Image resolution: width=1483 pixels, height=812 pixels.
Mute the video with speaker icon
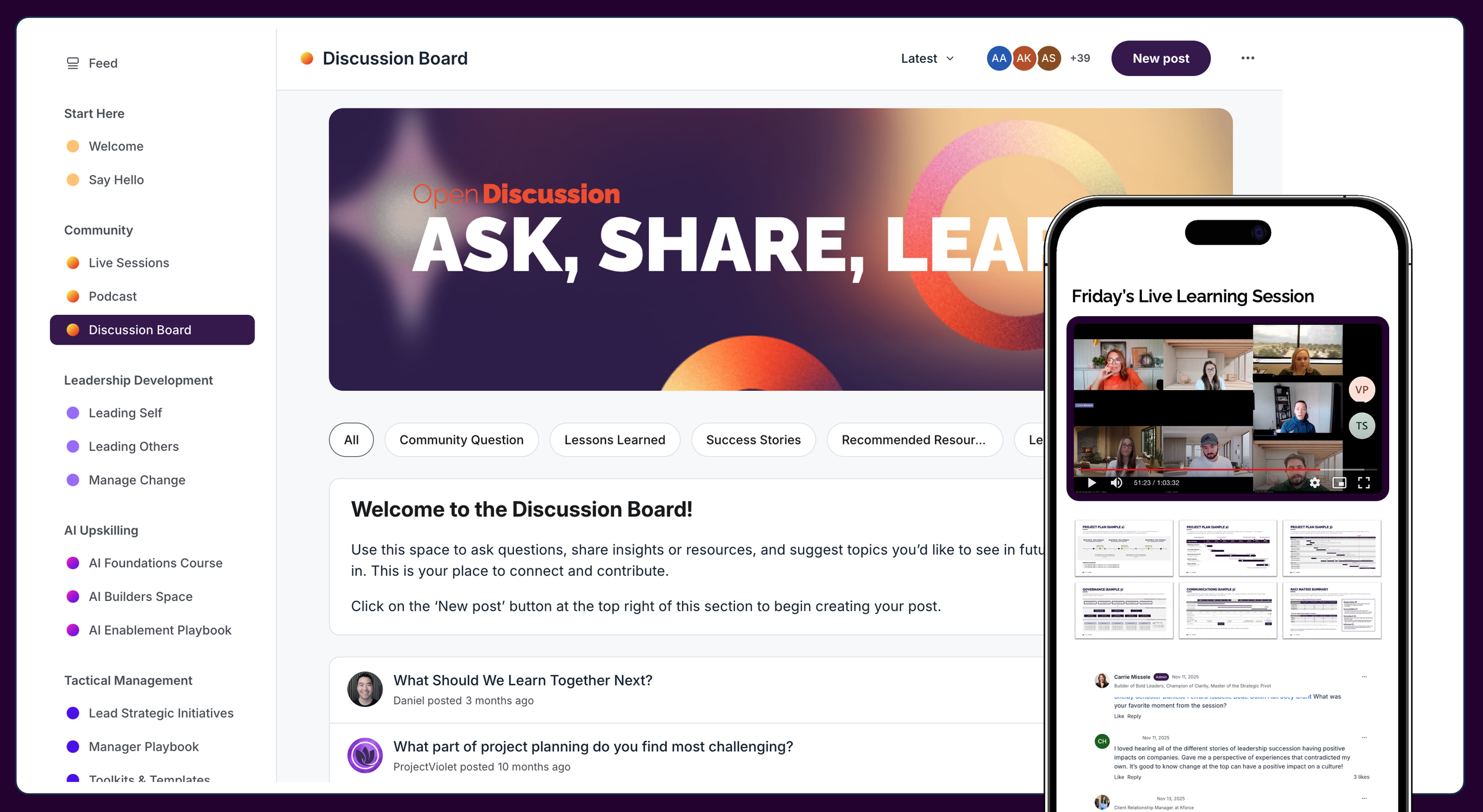coord(1116,483)
